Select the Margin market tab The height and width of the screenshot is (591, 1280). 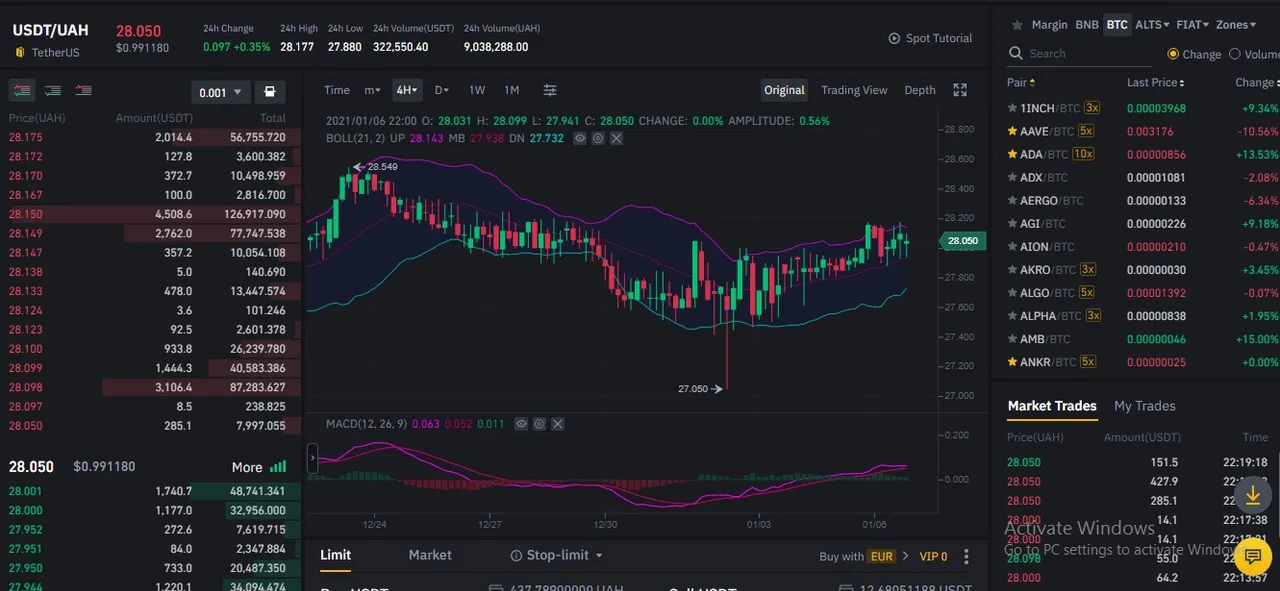1049,25
